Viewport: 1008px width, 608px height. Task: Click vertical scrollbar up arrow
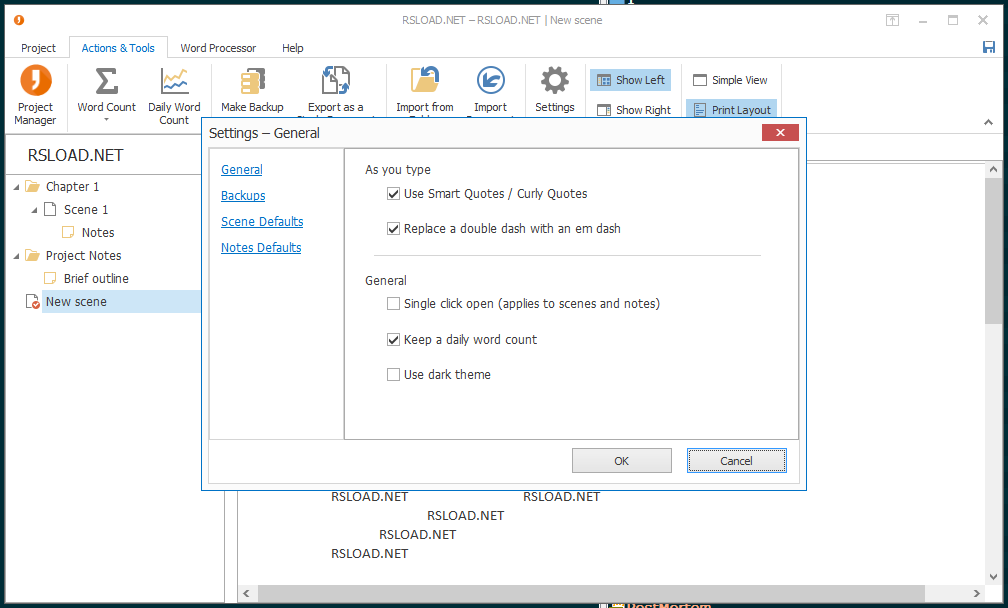coord(993,170)
